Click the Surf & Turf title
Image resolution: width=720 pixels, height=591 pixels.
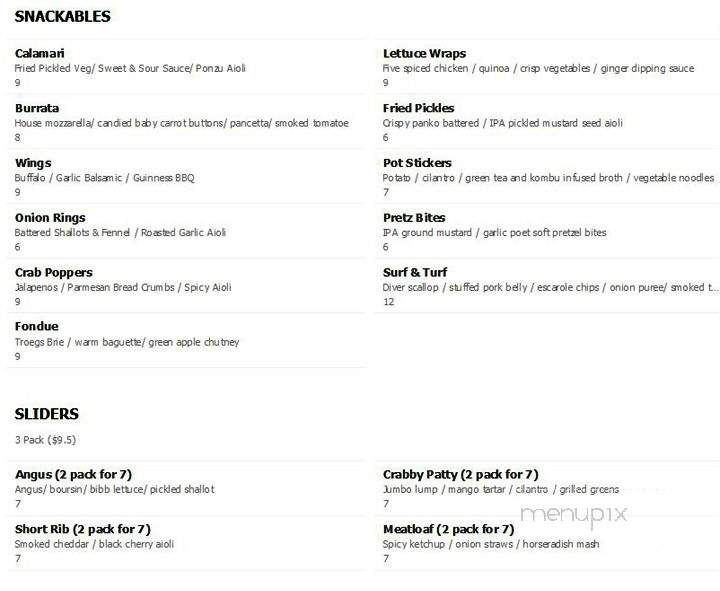(x=415, y=272)
